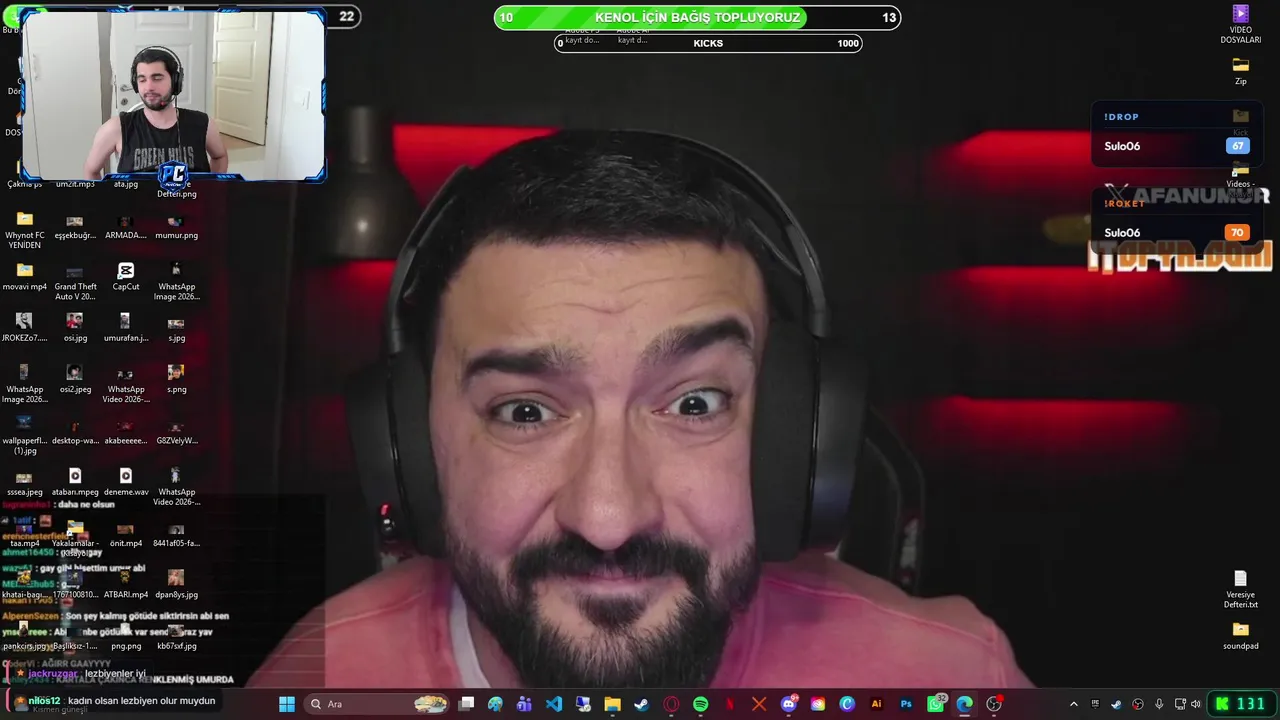Open Task View from the taskbar
This screenshot has width=1280, height=720.
click(466, 704)
